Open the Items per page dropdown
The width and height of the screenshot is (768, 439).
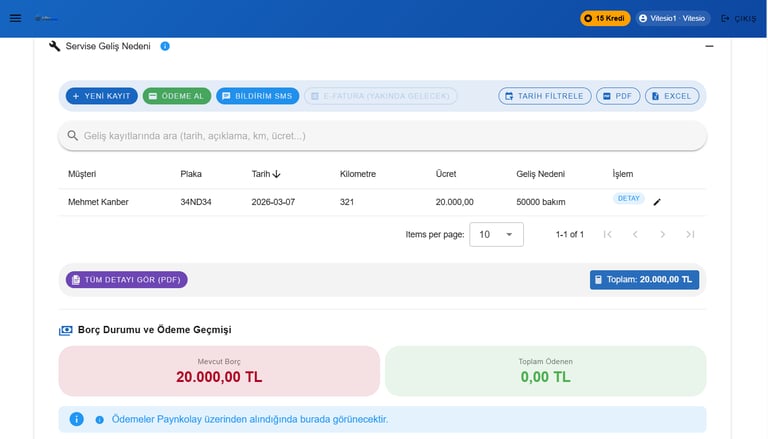(x=496, y=234)
